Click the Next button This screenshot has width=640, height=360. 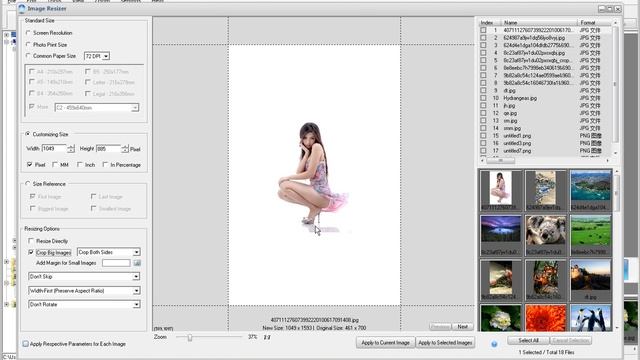point(462,327)
